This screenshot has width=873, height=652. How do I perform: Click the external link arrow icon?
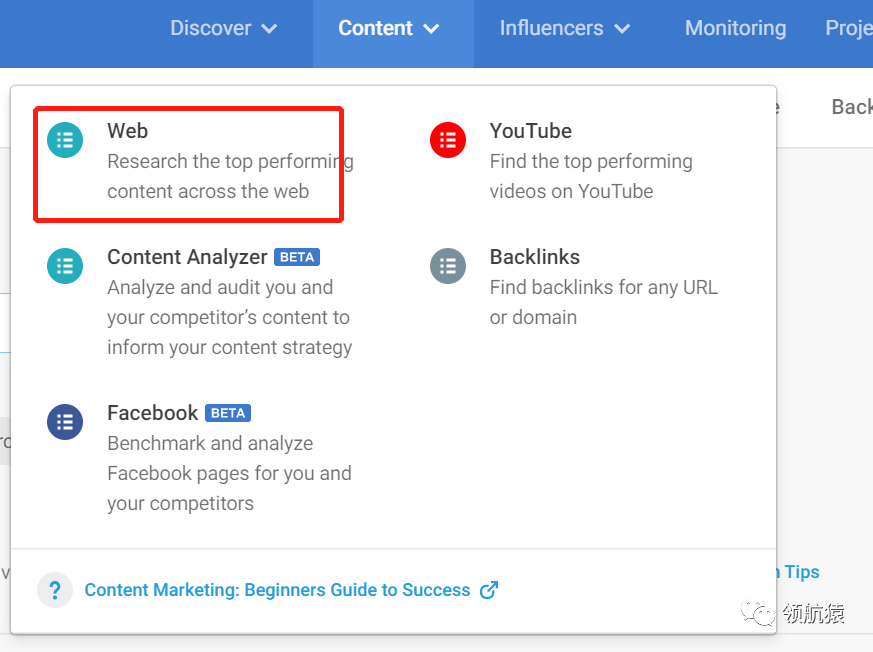pos(489,590)
